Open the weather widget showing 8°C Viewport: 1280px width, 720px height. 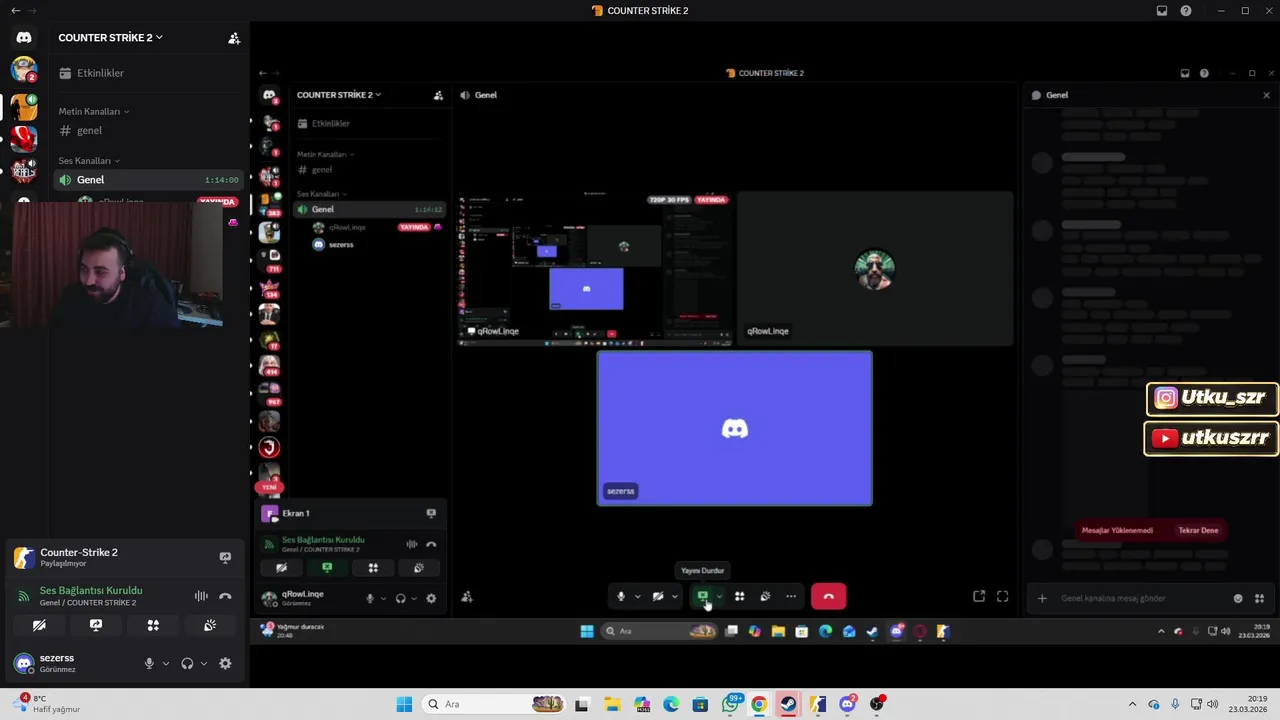(x=47, y=704)
